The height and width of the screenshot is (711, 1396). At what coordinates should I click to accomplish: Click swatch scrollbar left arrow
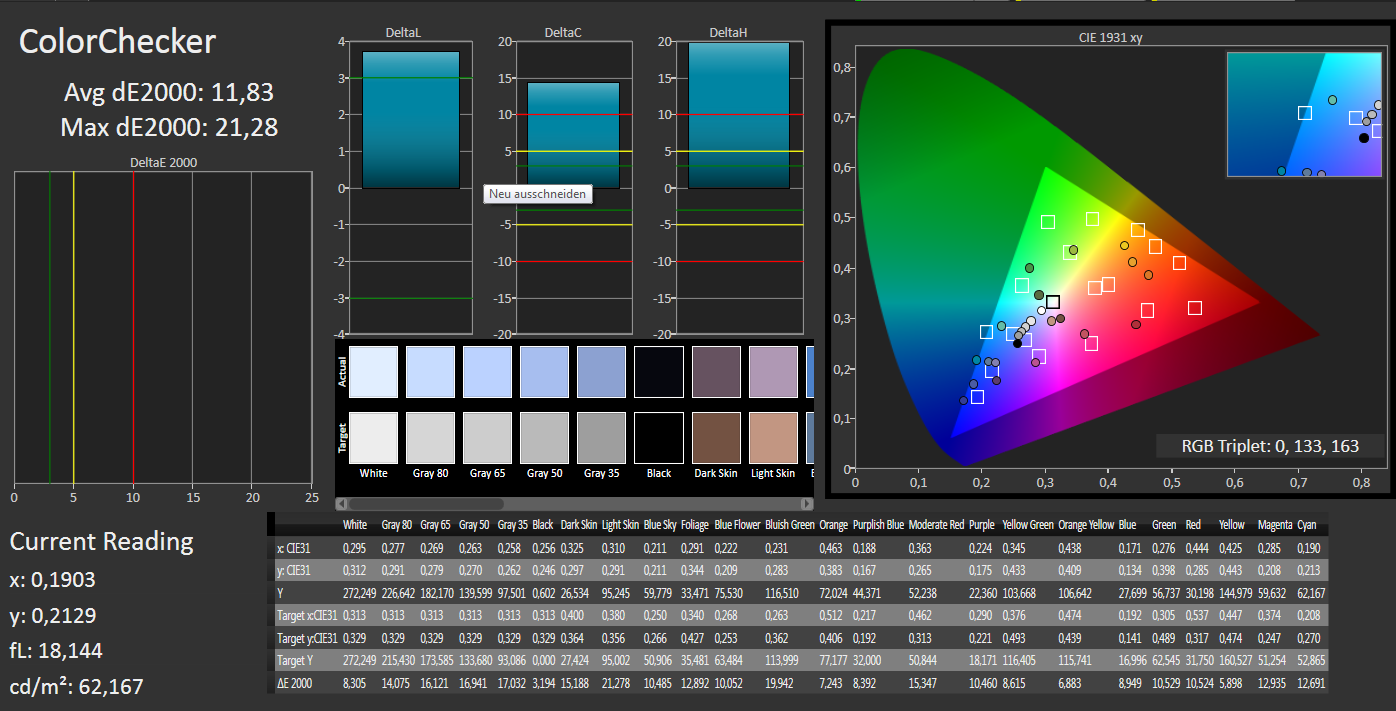pos(341,503)
